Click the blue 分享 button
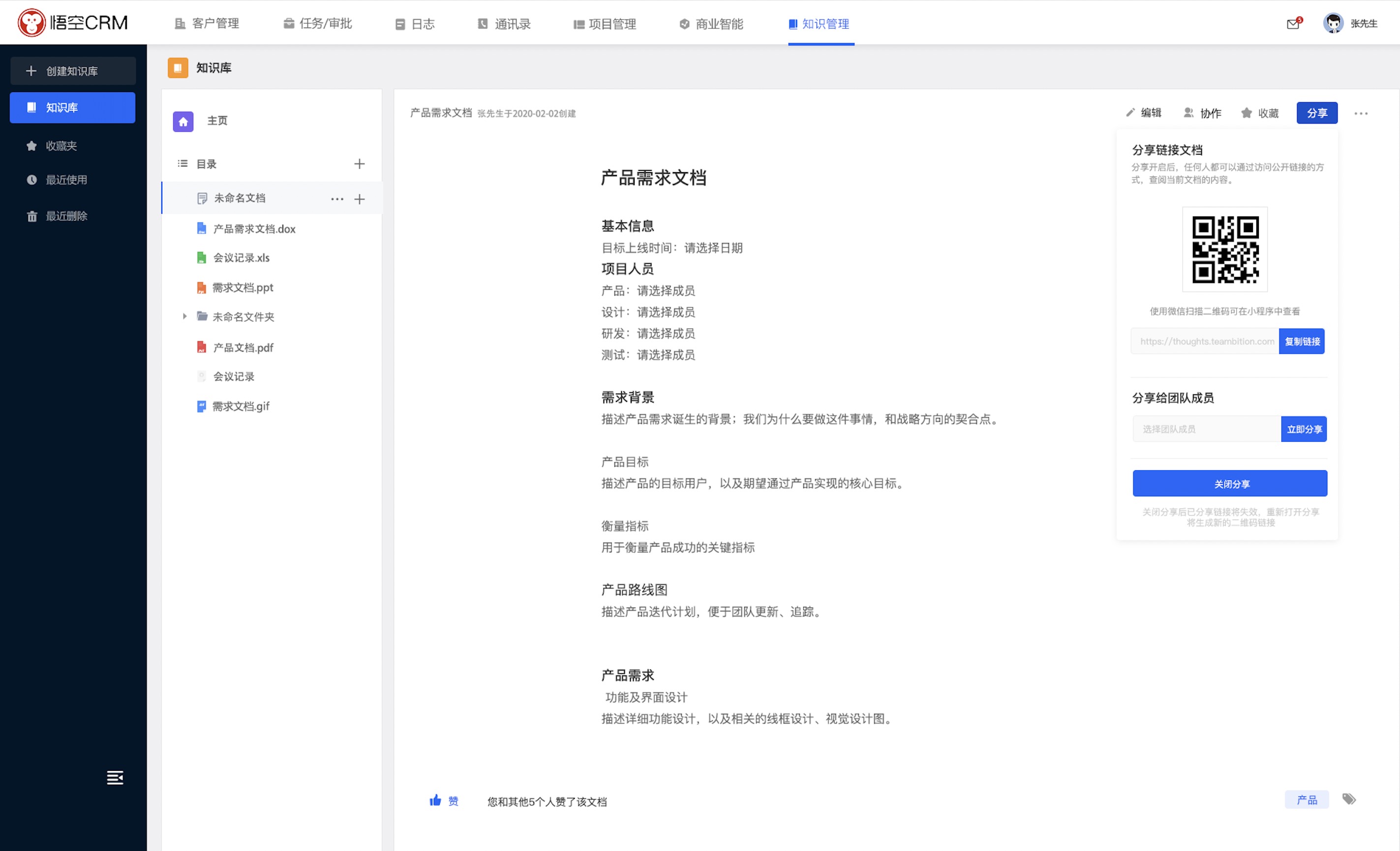The image size is (1400, 851). (1317, 113)
